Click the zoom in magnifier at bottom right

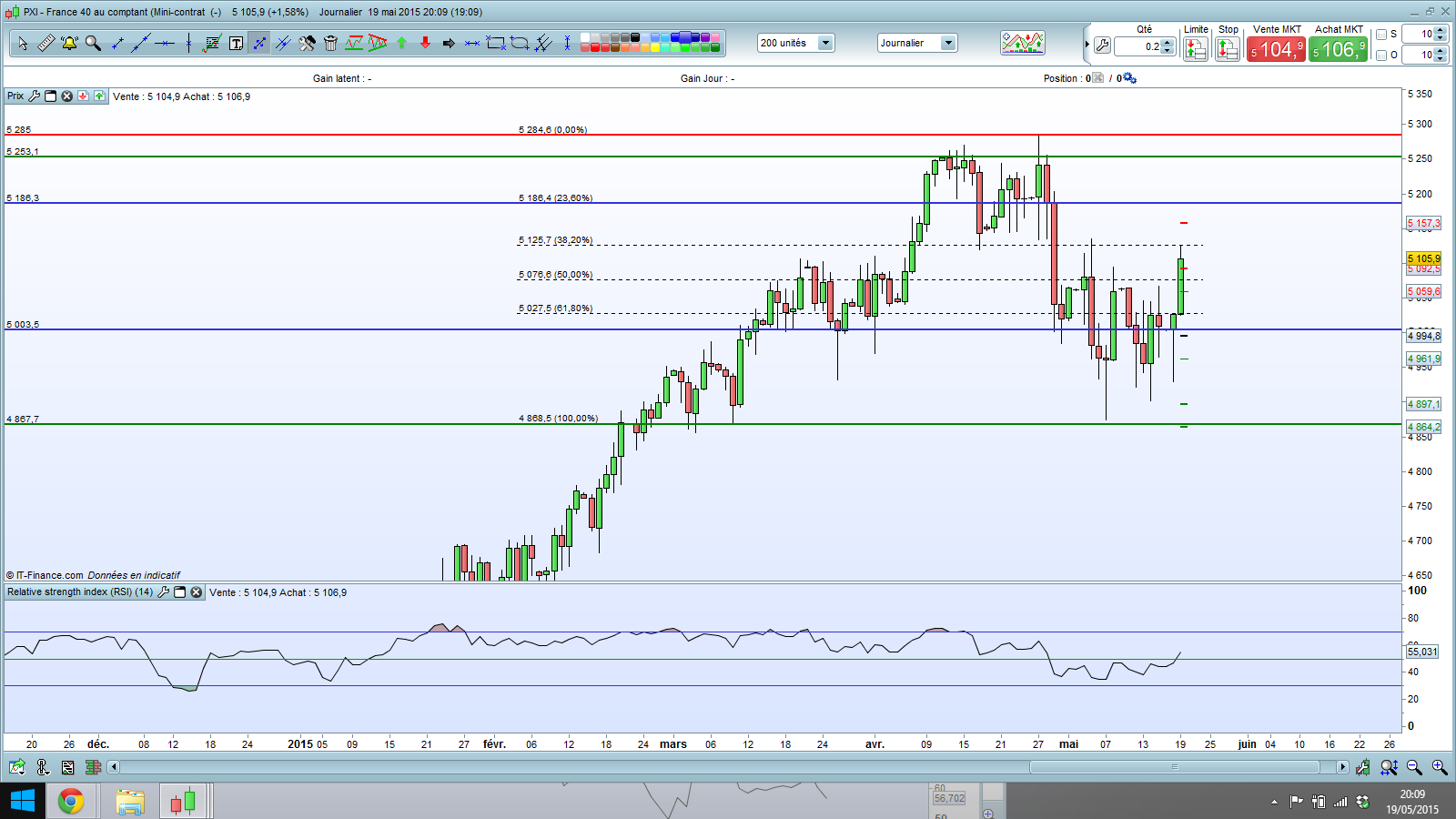[1439, 767]
